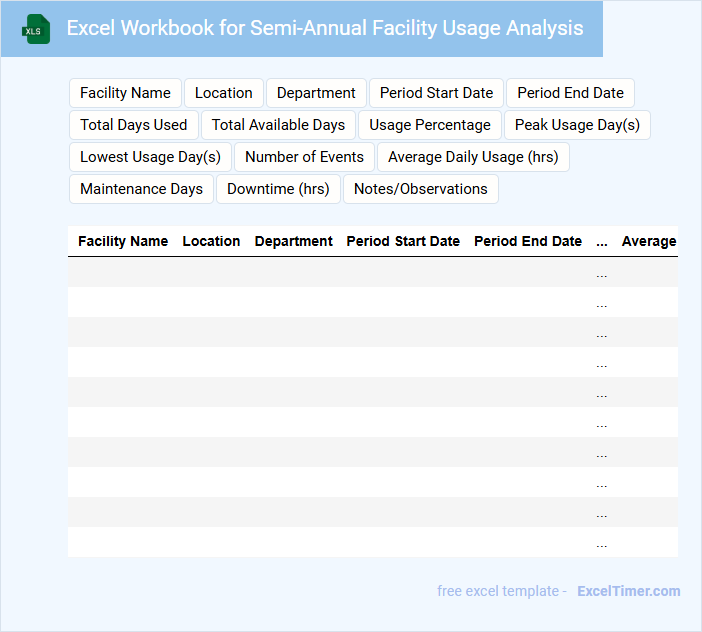702x632 pixels.
Task: Click the Total Available Days tag
Action: pos(278,125)
